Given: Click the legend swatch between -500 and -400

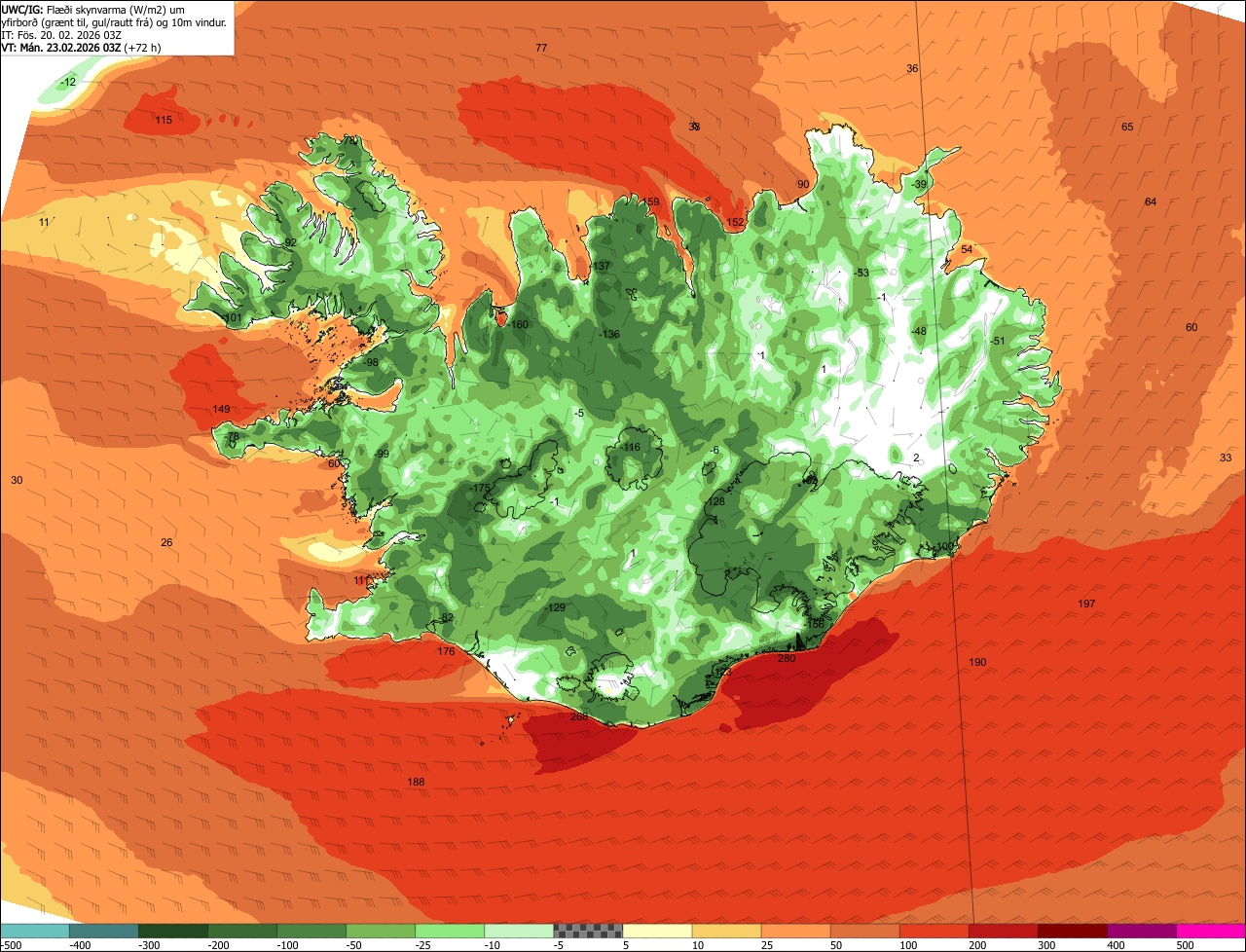Looking at the screenshot, I should coord(35,931).
